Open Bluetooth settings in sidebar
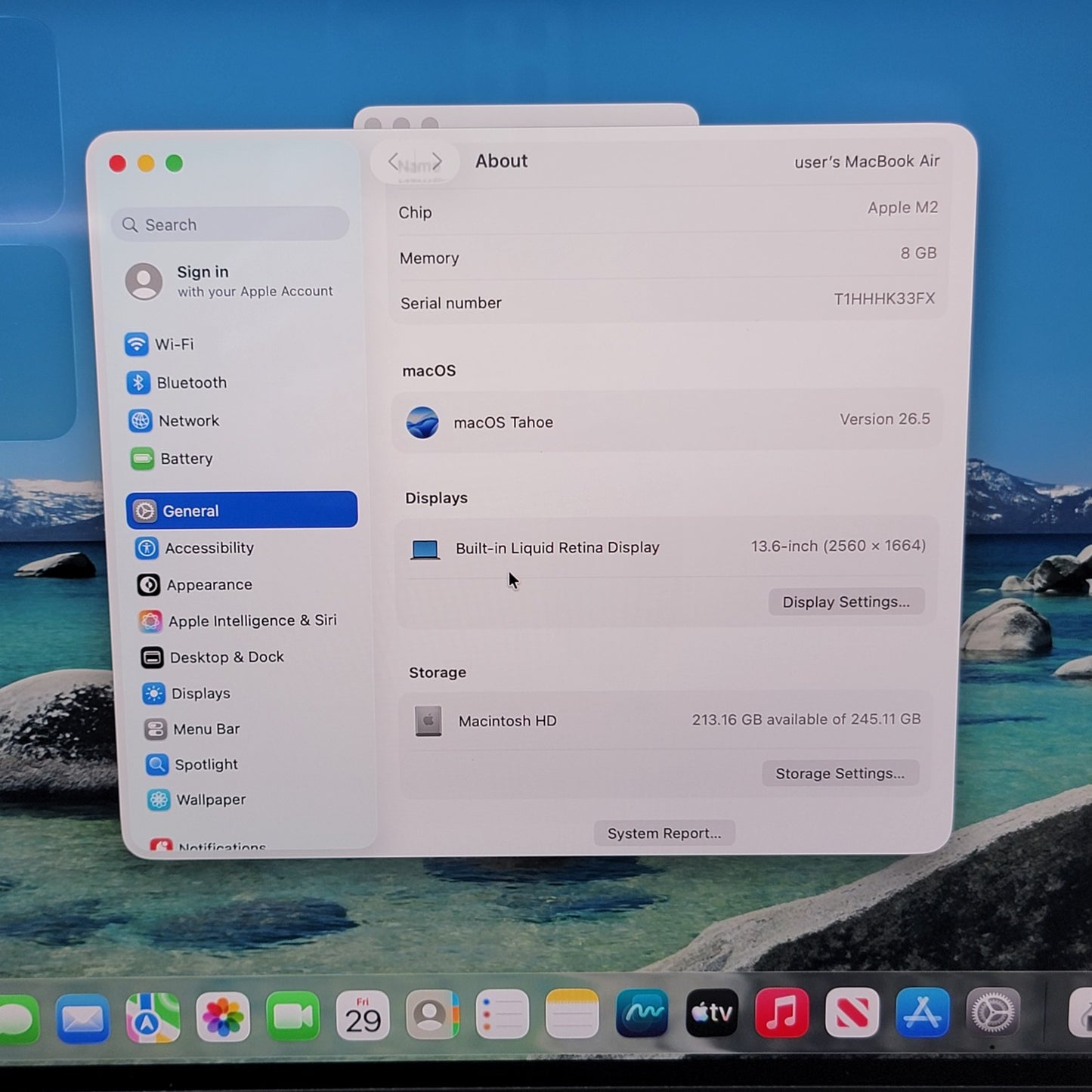 (x=177, y=382)
